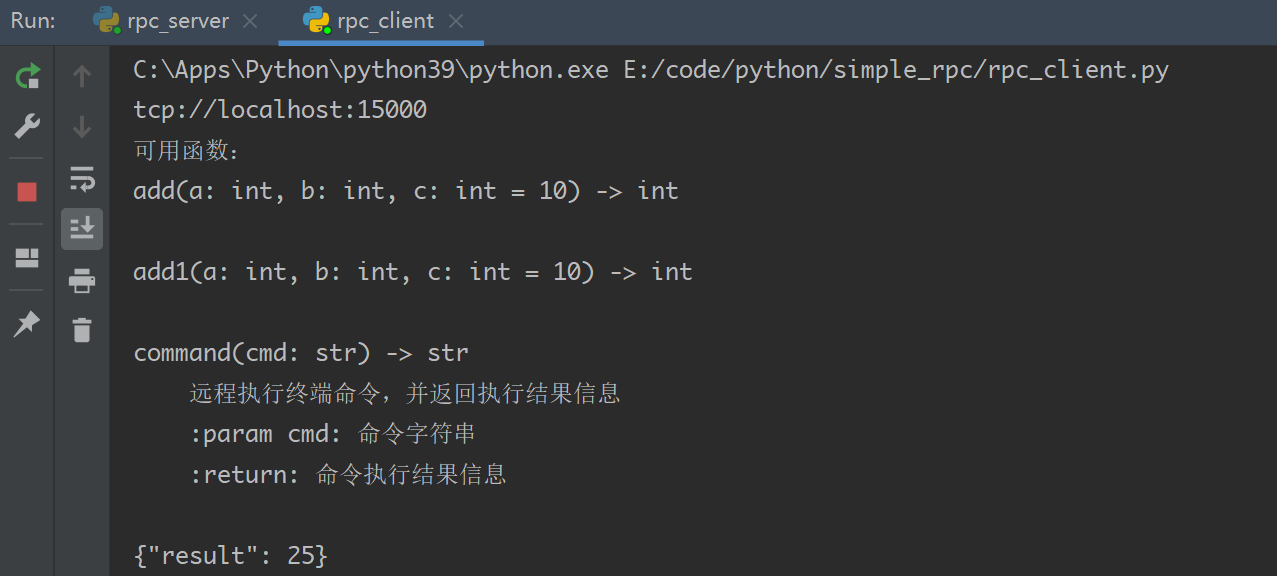Toggle scroll to end of output
The height and width of the screenshot is (576, 1277).
(x=82, y=229)
